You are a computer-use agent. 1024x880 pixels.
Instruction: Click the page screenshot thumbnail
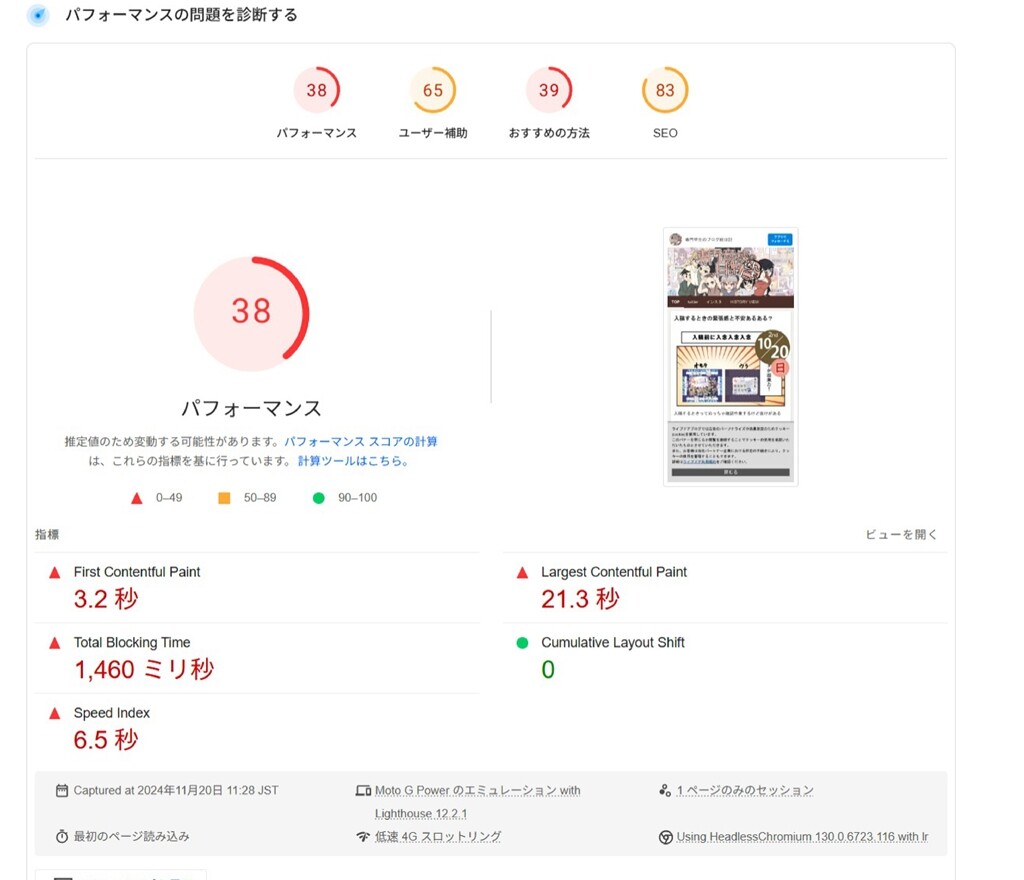731,356
